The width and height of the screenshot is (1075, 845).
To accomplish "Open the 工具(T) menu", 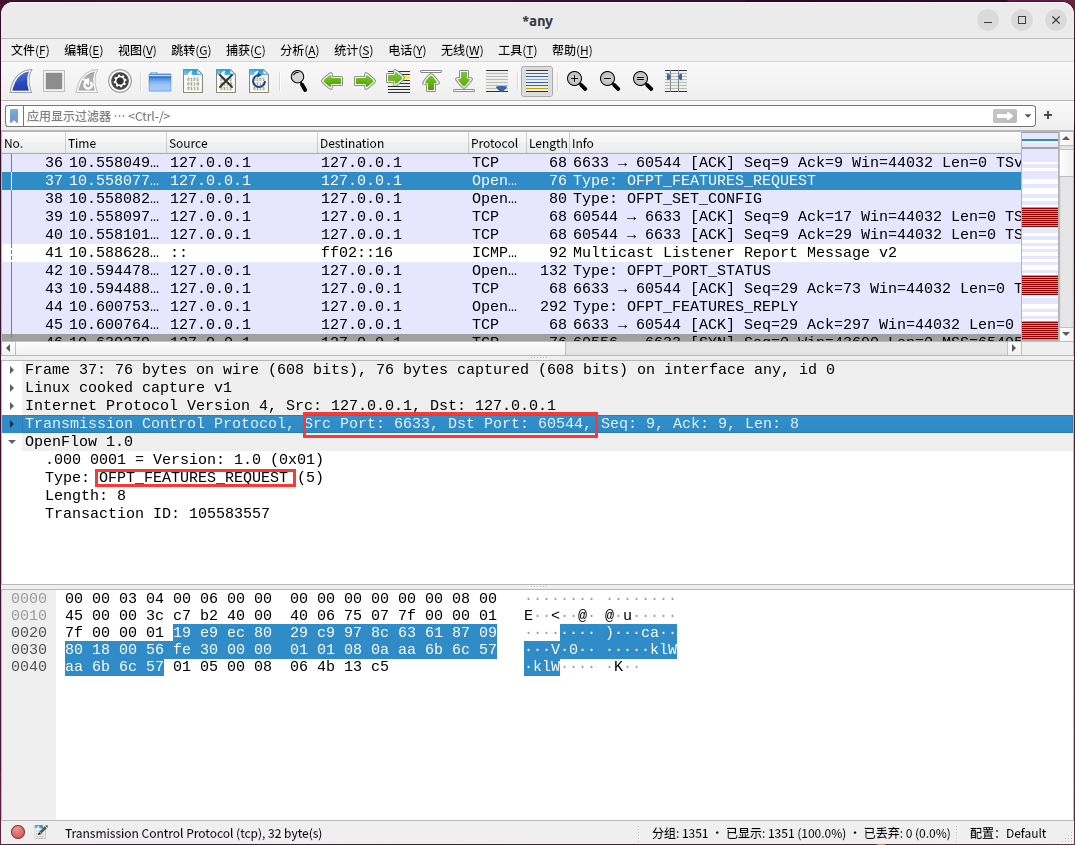I will click(518, 50).
